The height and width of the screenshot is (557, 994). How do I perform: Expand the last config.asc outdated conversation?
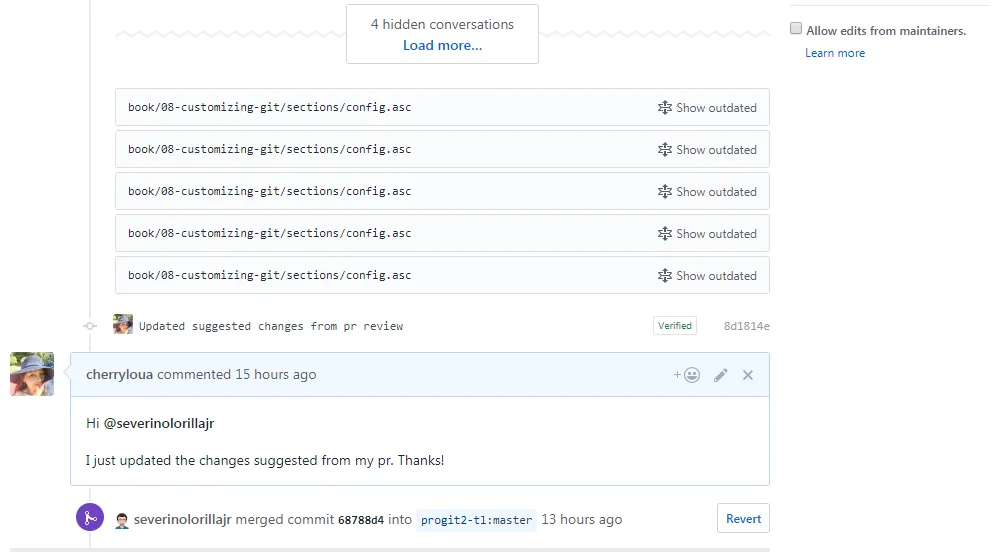point(707,276)
